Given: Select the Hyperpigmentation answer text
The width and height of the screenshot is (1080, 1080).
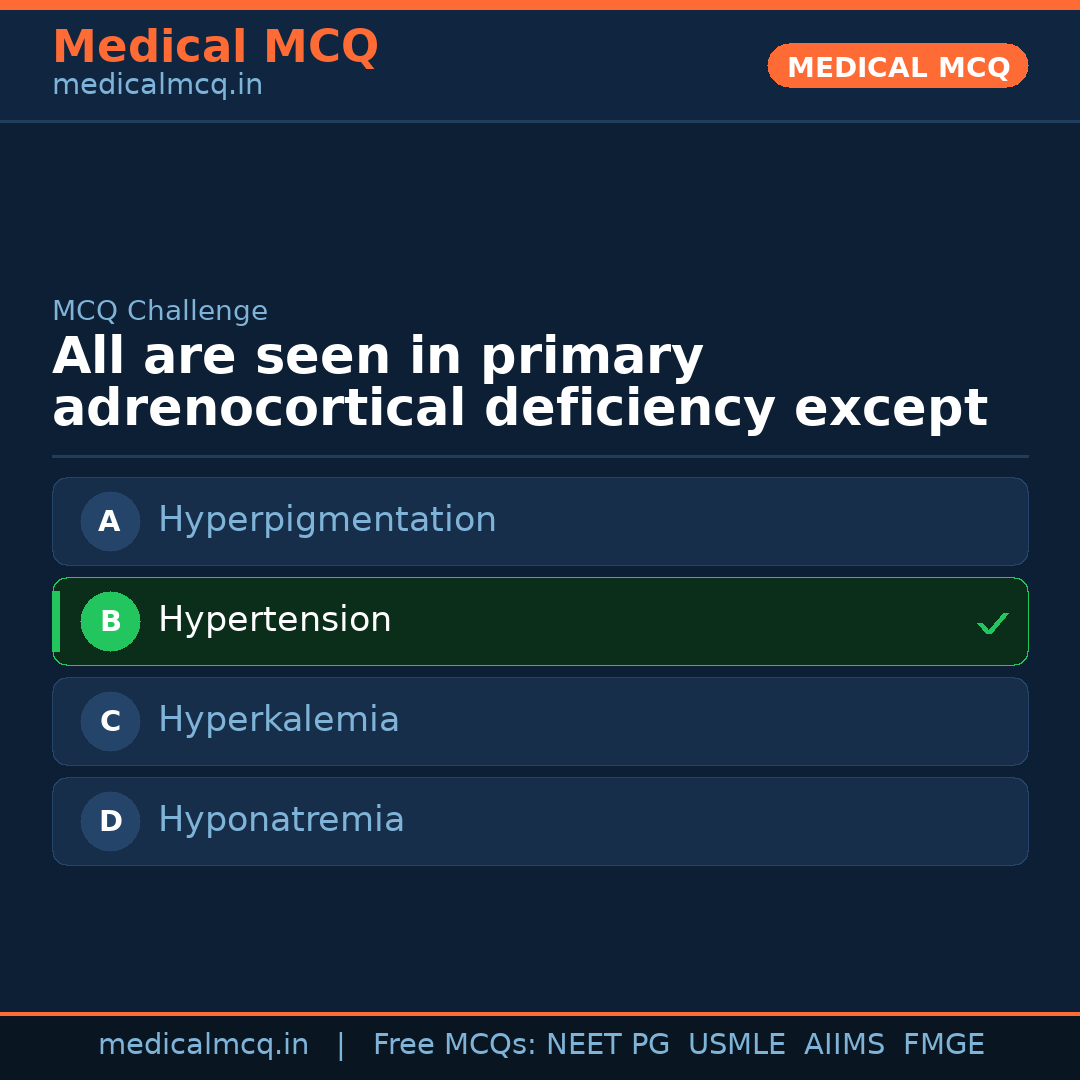Looking at the screenshot, I should pyautogui.click(x=327, y=520).
